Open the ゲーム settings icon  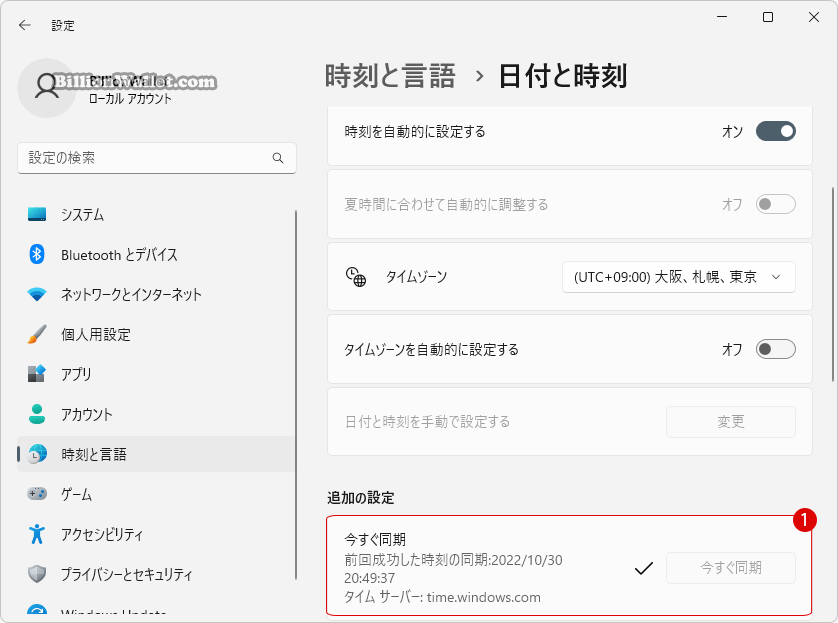pyautogui.click(x=34, y=494)
